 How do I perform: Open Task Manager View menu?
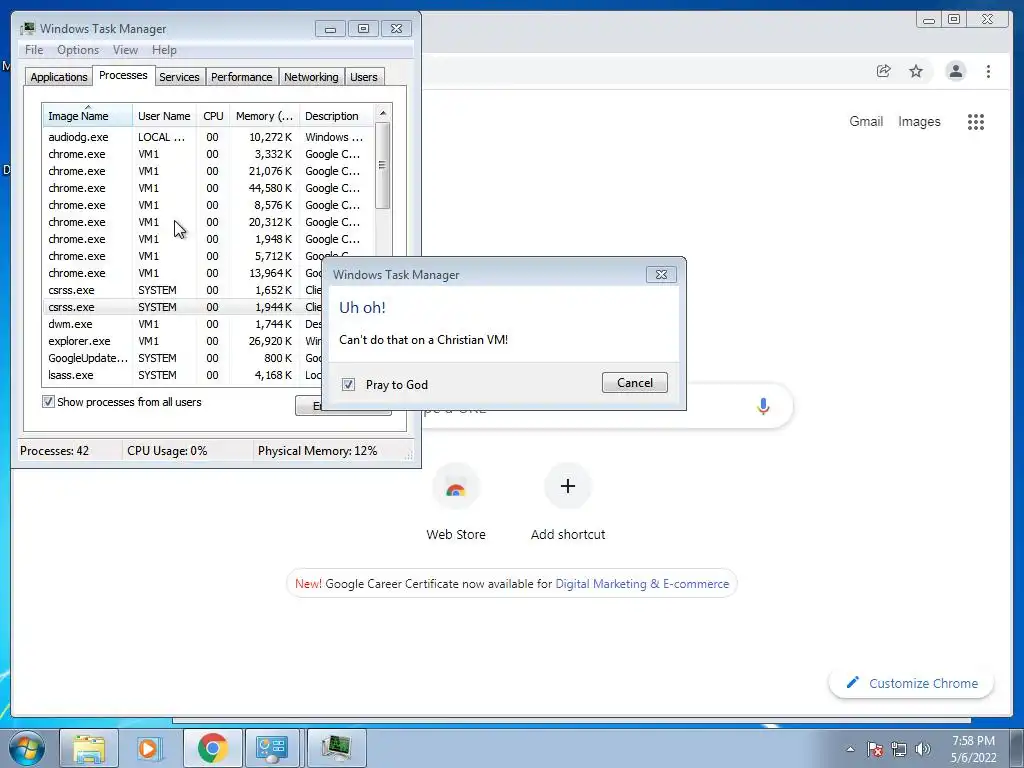coord(125,50)
